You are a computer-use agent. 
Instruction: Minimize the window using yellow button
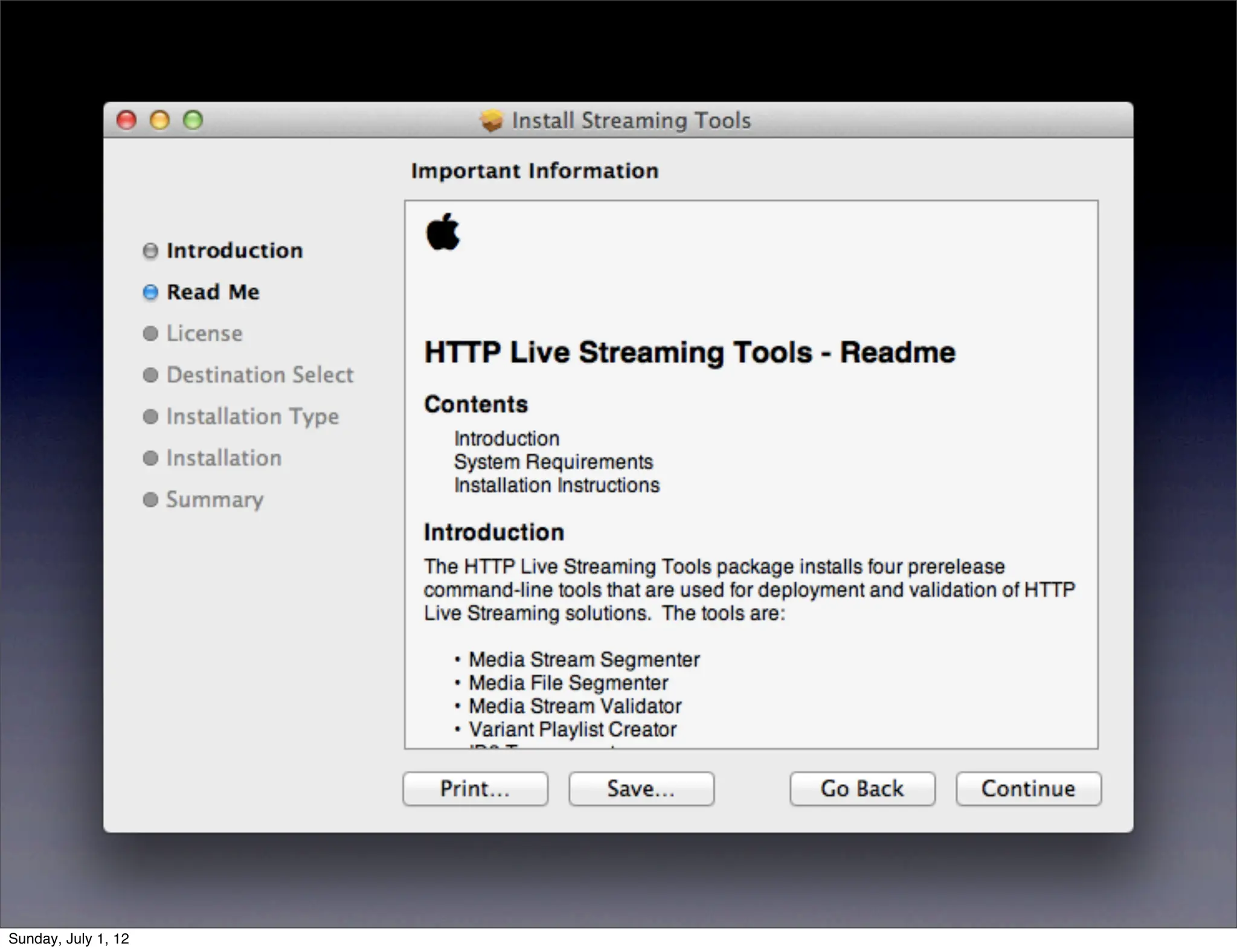tap(159, 120)
